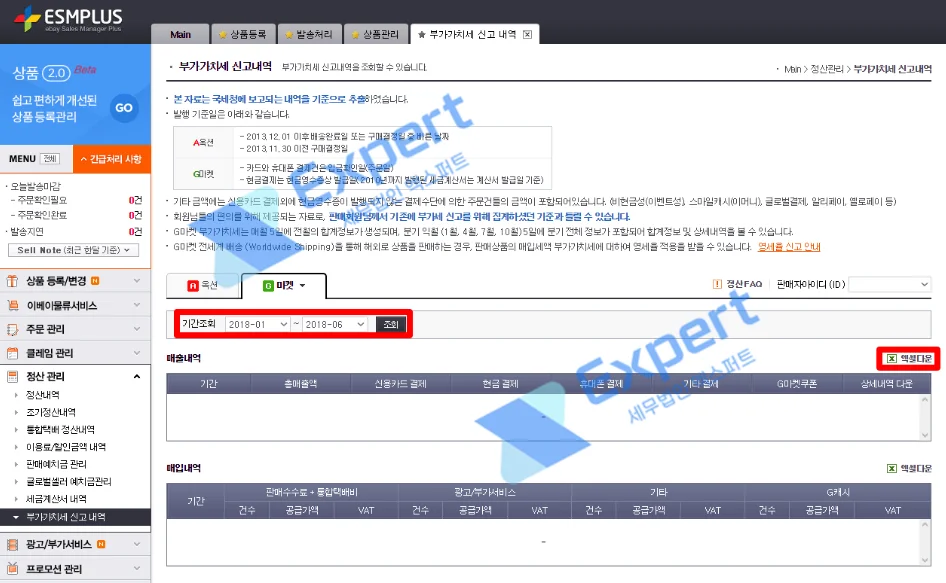Open the Main tab
The height and width of the screenshot is (583, 946).
pos(180,34)
